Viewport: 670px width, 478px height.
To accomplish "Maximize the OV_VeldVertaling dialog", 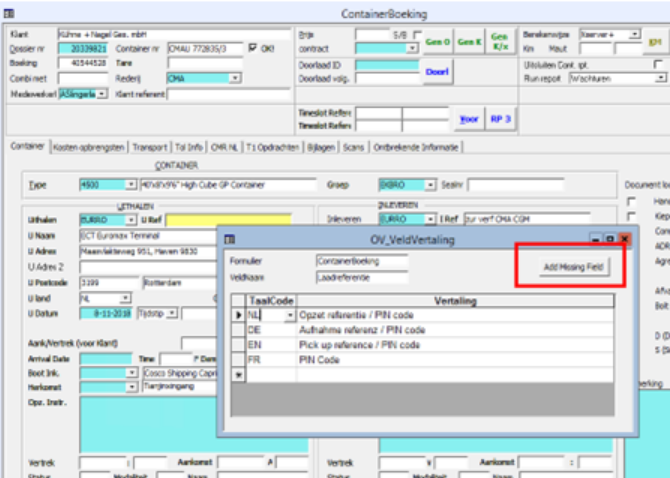I will click(x=609, y=239).
